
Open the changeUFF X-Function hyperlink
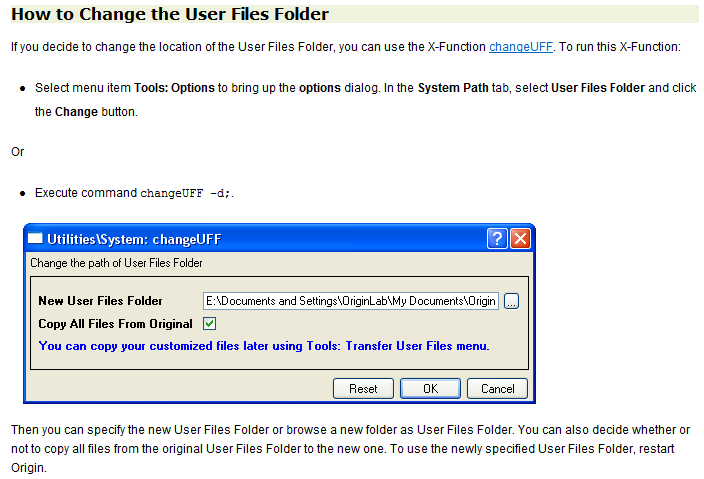coord(519,47)
